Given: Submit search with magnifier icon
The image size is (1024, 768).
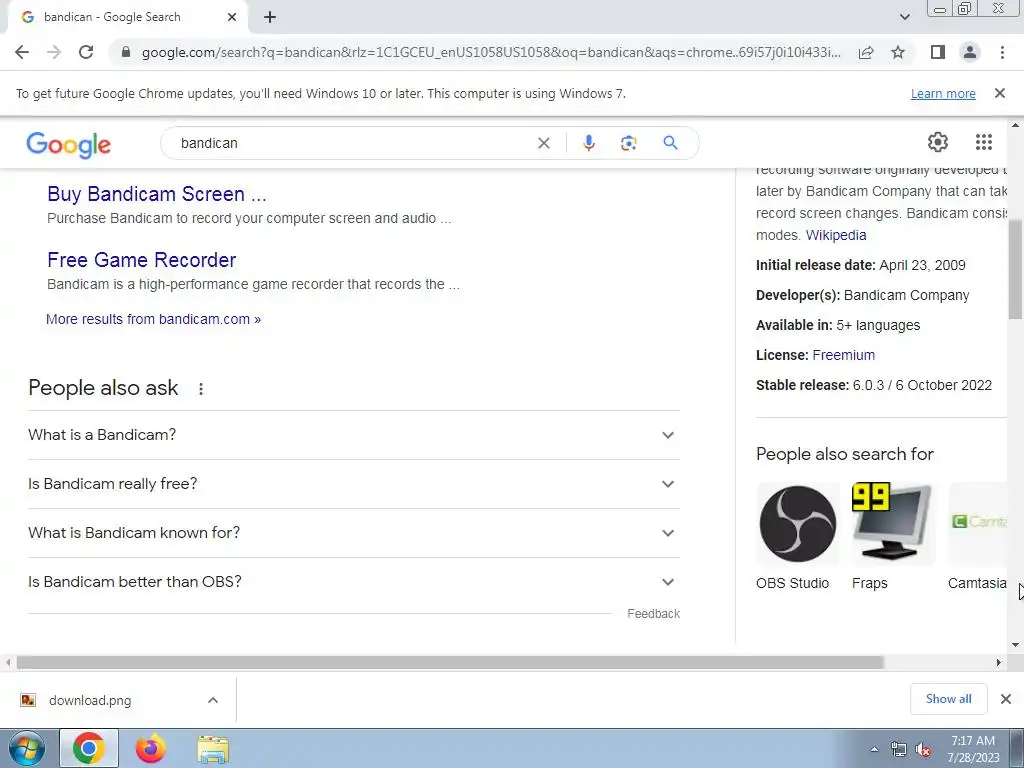Looking at the screenshot, I should (670, 143).
